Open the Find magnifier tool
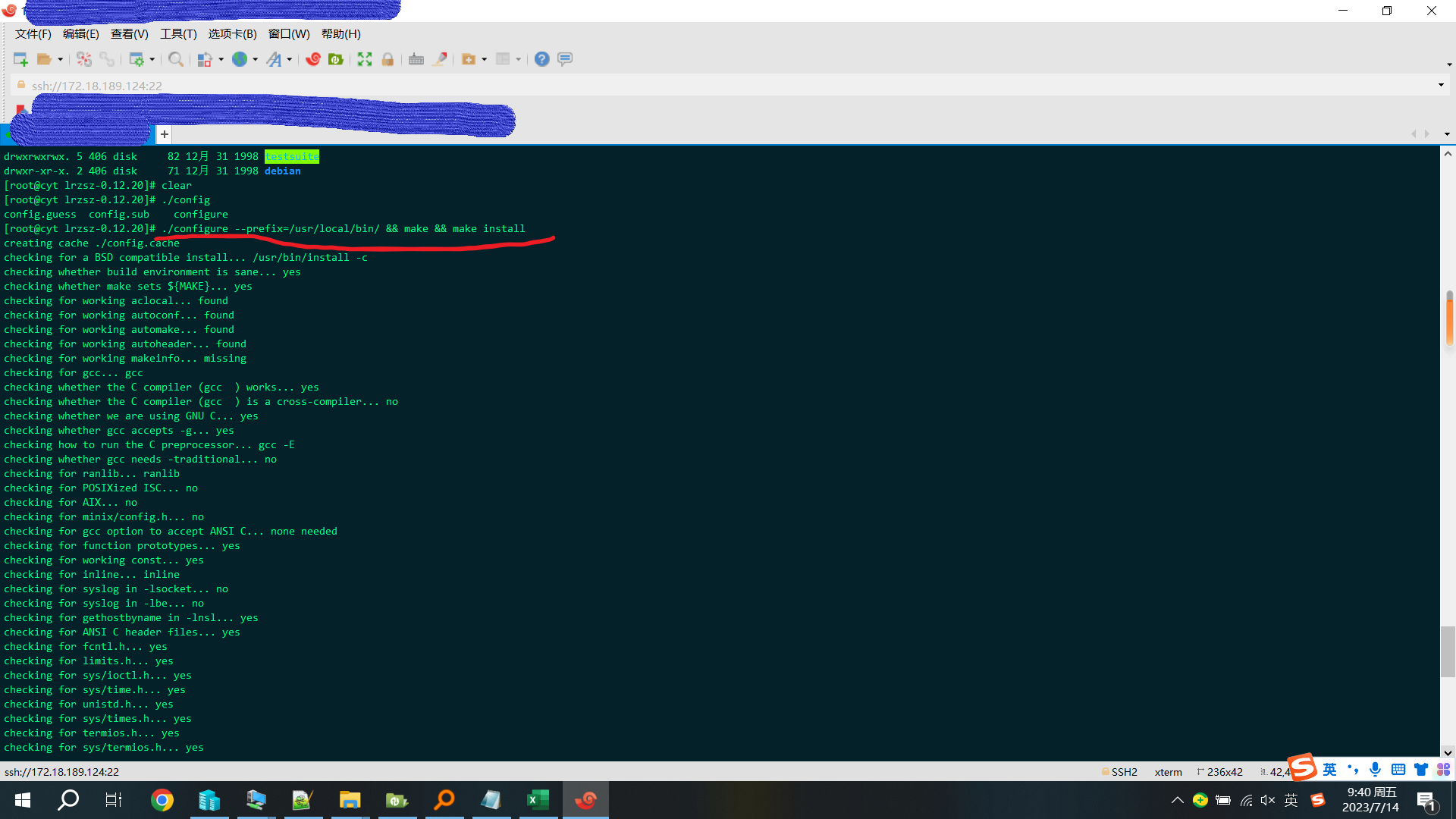Image resolution: width=1456 pixels, height=819 pixels. coord(176,59)
